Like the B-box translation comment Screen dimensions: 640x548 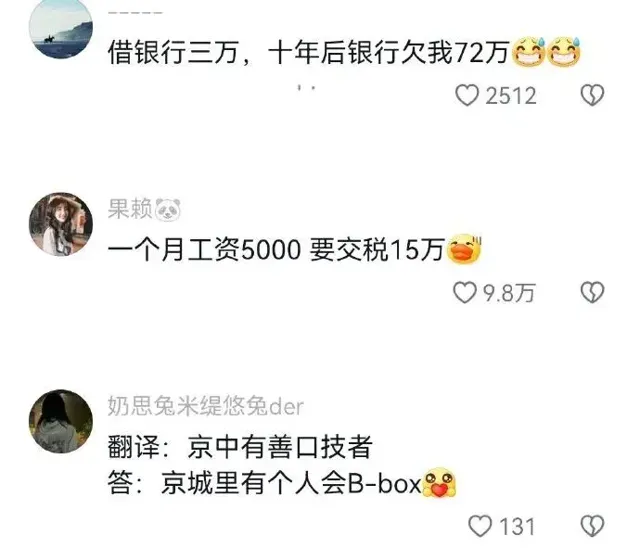tap(480, 526)
